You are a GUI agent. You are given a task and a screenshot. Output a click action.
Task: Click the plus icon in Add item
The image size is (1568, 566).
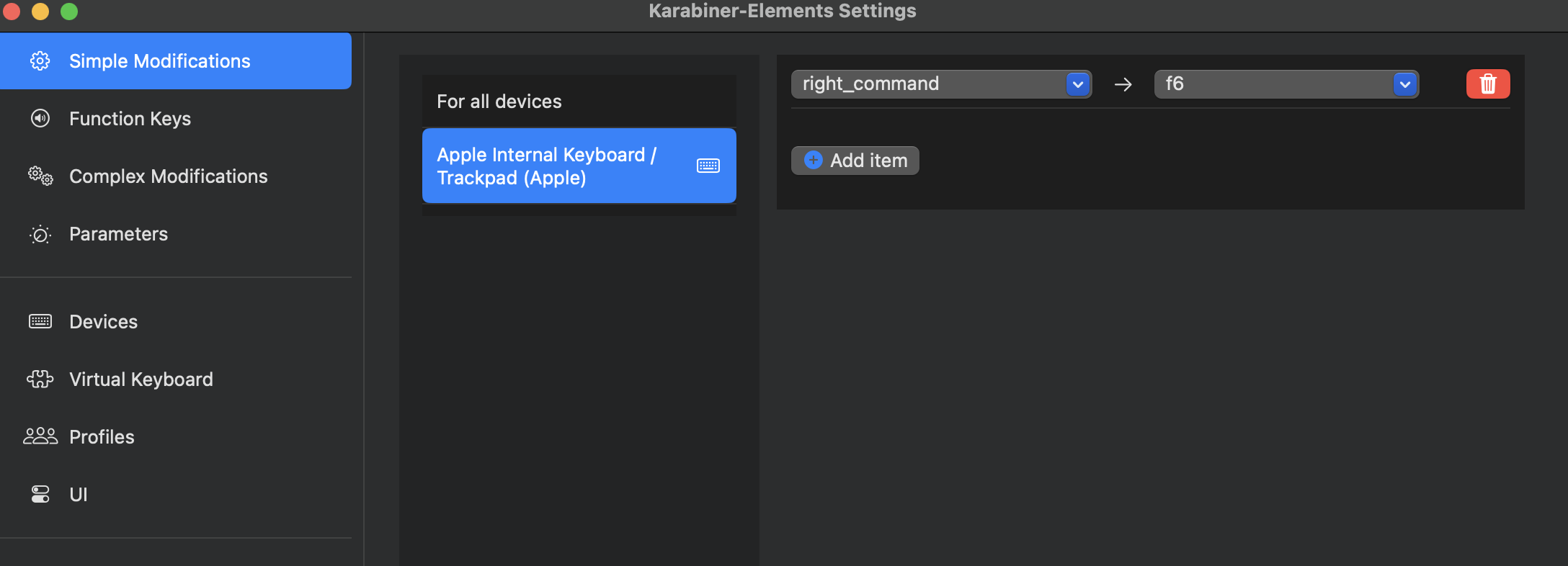tap(814, 160)
